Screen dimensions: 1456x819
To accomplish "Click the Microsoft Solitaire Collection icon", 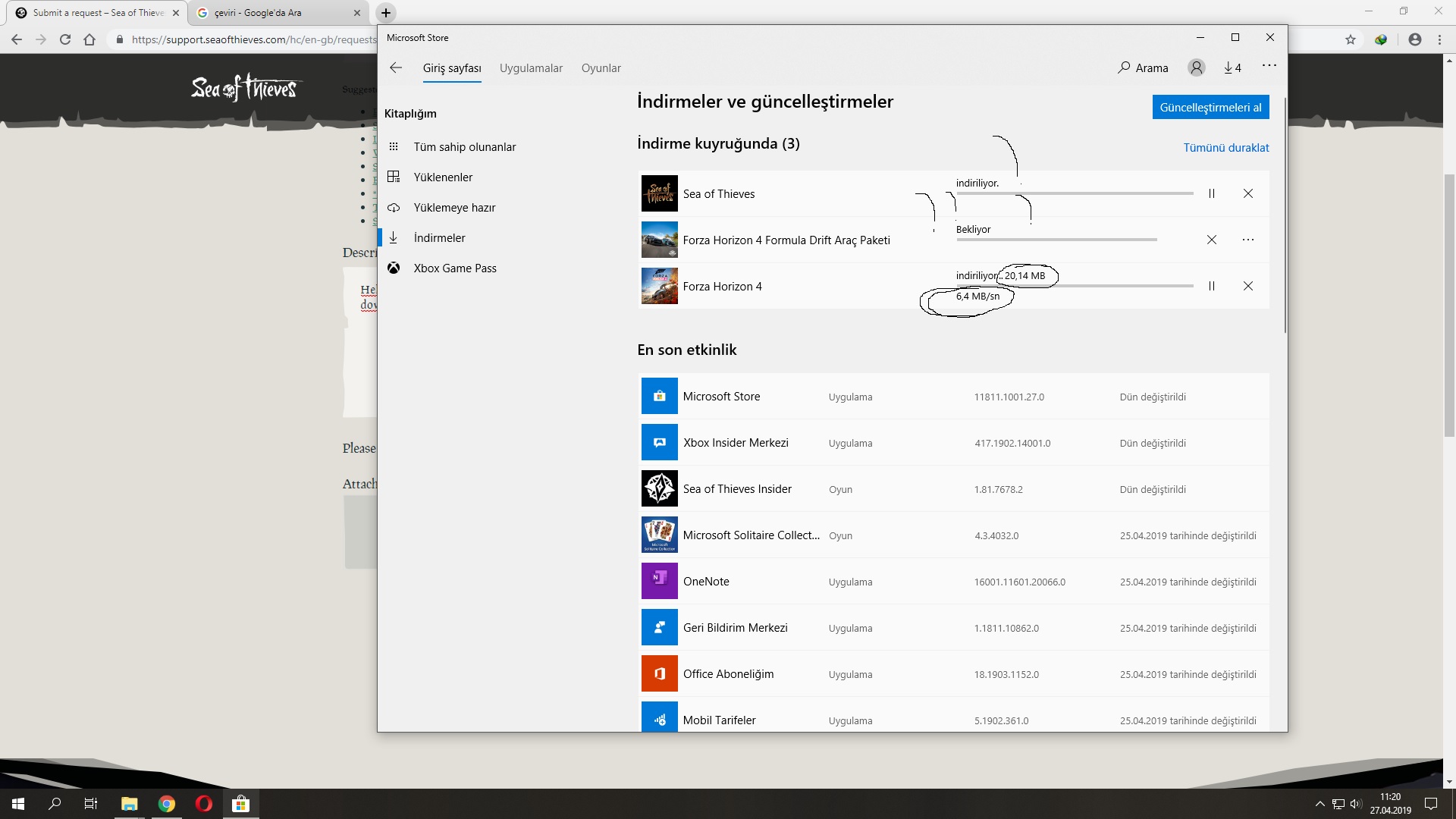I will pos(660,535).
